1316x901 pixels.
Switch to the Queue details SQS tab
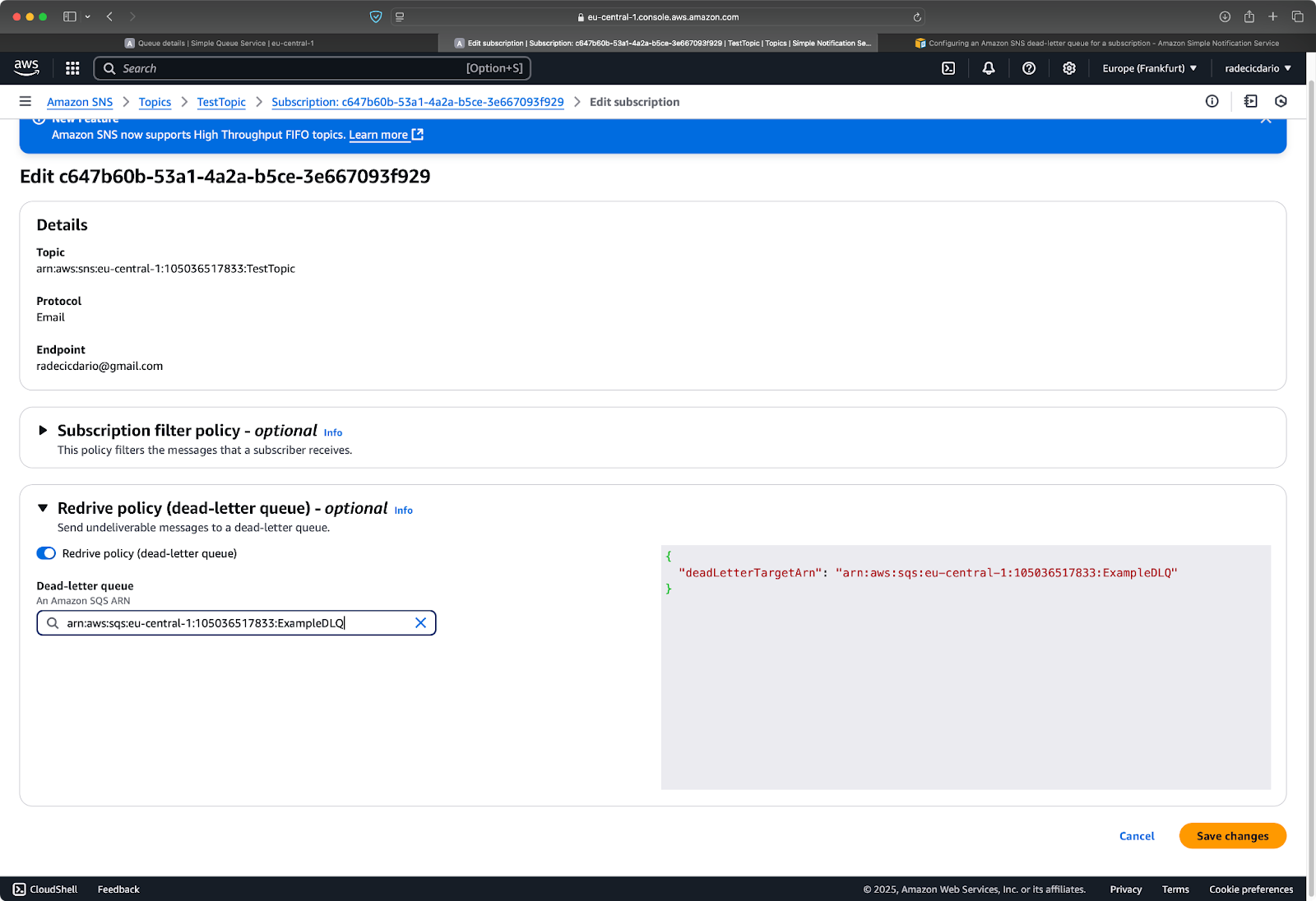[x=220, y=43]
